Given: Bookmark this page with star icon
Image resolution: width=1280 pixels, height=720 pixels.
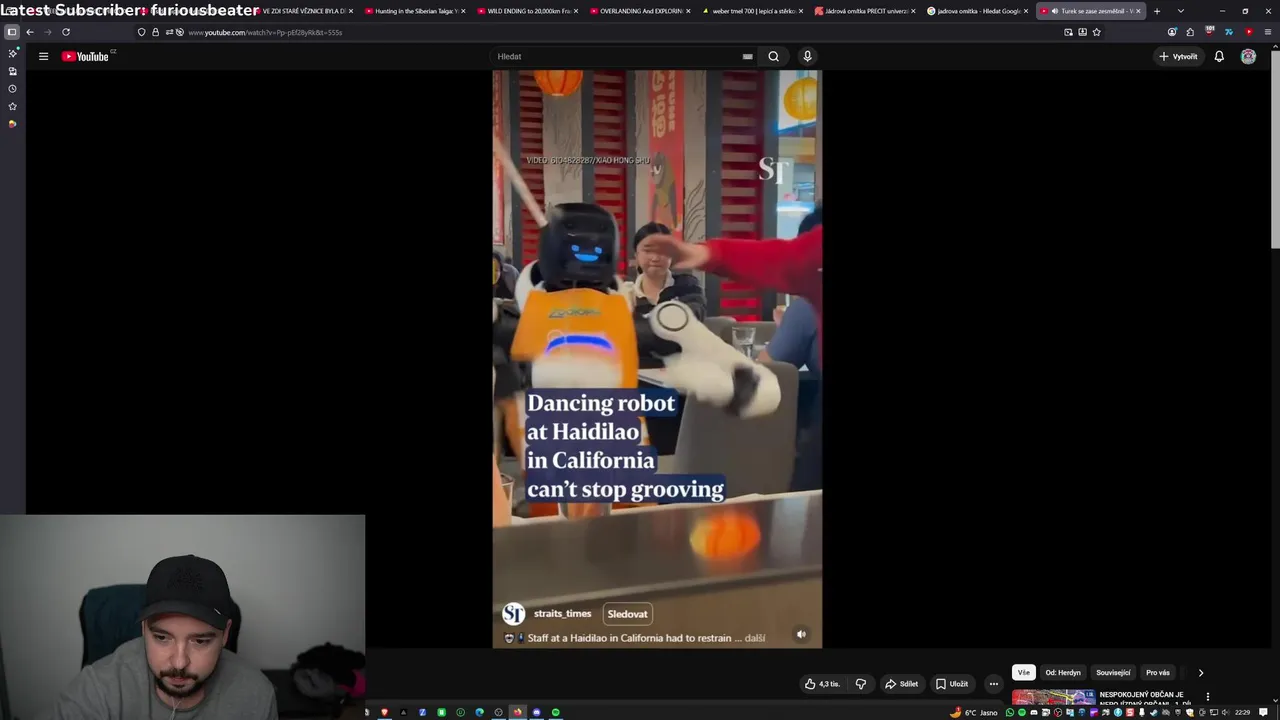Looking at the screenshot, I should (x=1096, y=32).
